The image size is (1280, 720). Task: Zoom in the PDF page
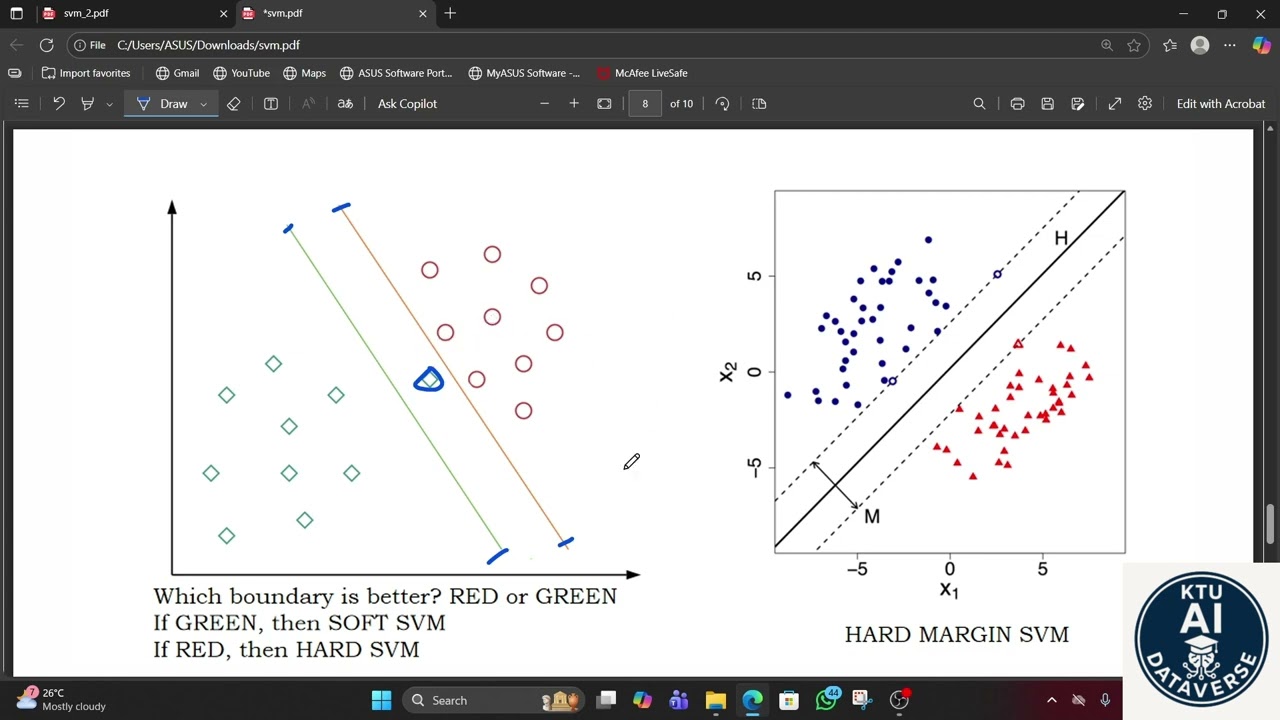(x=574, y=104)
